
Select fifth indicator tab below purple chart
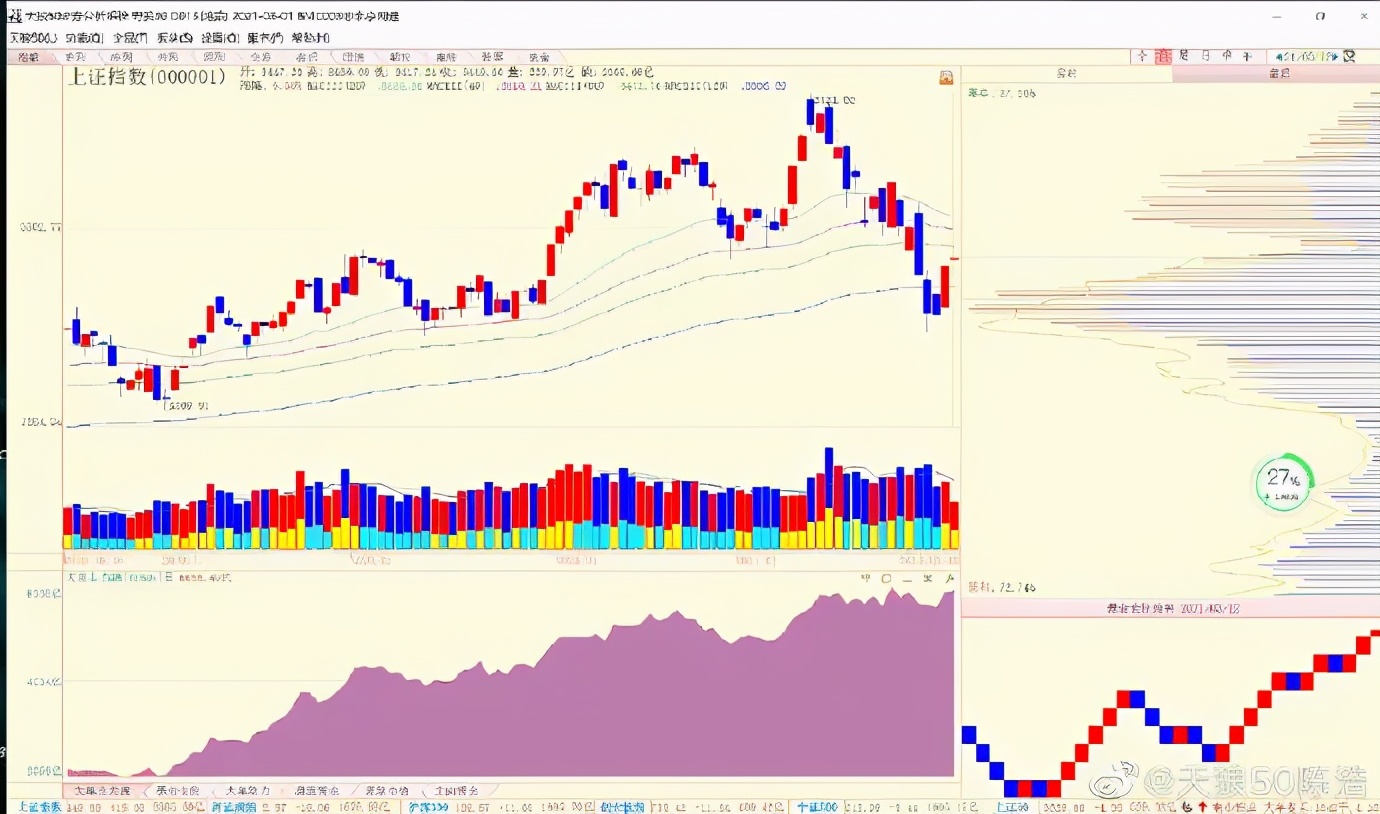(386, 790)
